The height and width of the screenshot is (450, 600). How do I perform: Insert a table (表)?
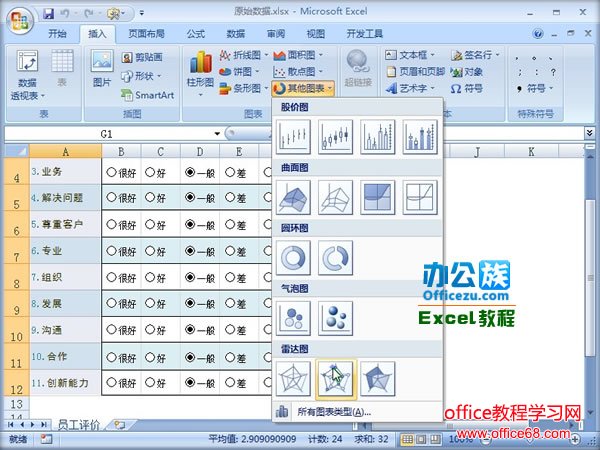(x=62, y=68)
